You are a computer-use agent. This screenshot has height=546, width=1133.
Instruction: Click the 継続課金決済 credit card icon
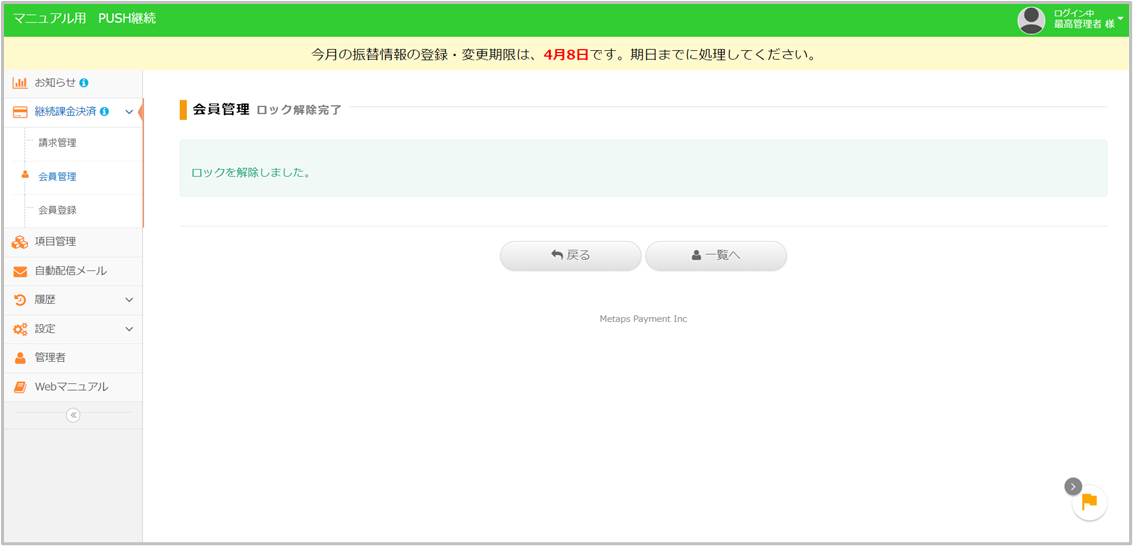pyautogui.click(x=20, y=112)
